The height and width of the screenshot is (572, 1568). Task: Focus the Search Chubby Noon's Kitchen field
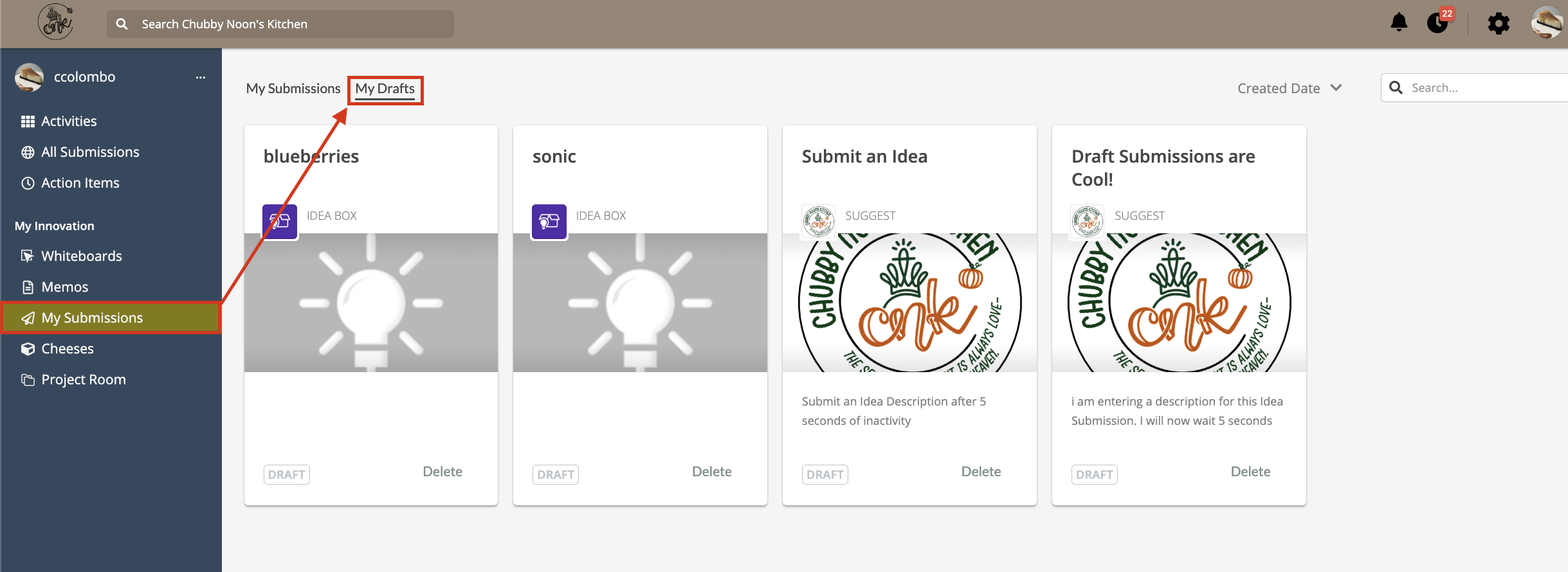[x=280, y=24]
